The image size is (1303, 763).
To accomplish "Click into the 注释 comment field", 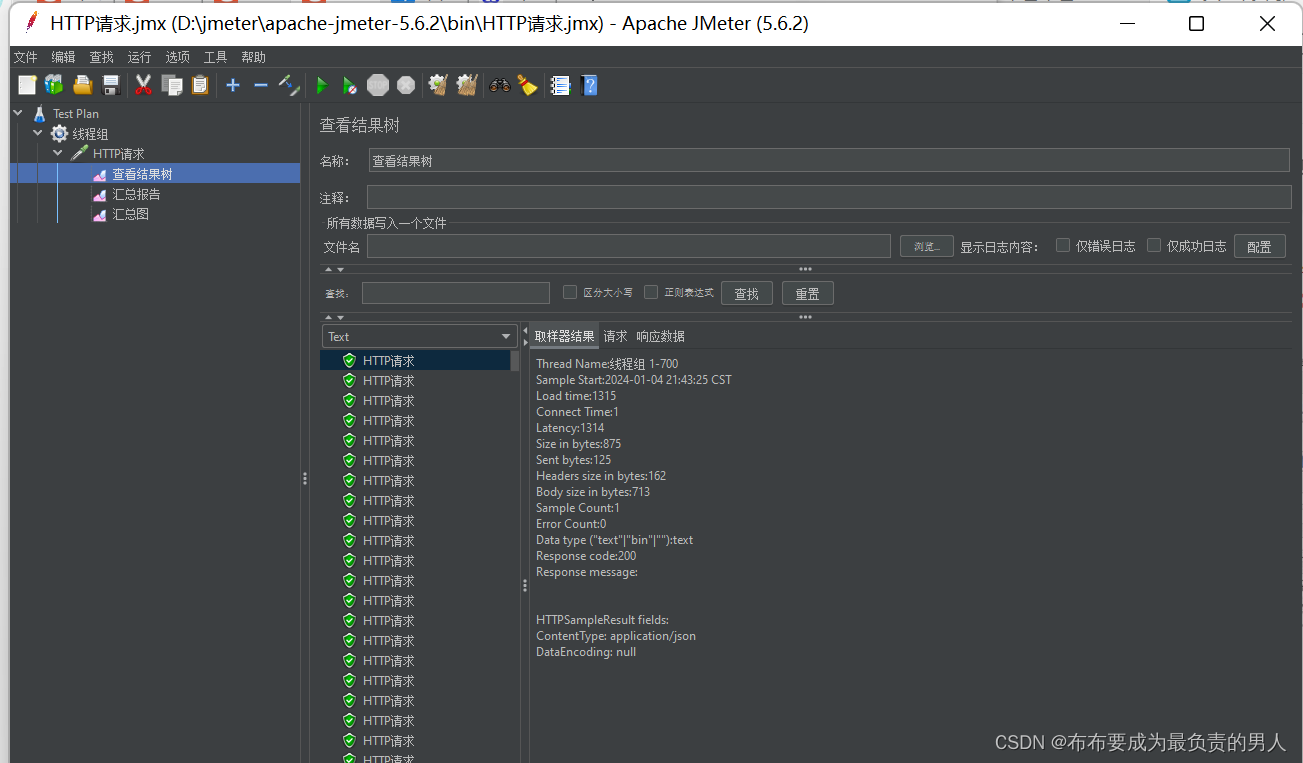I will (829, 197).
